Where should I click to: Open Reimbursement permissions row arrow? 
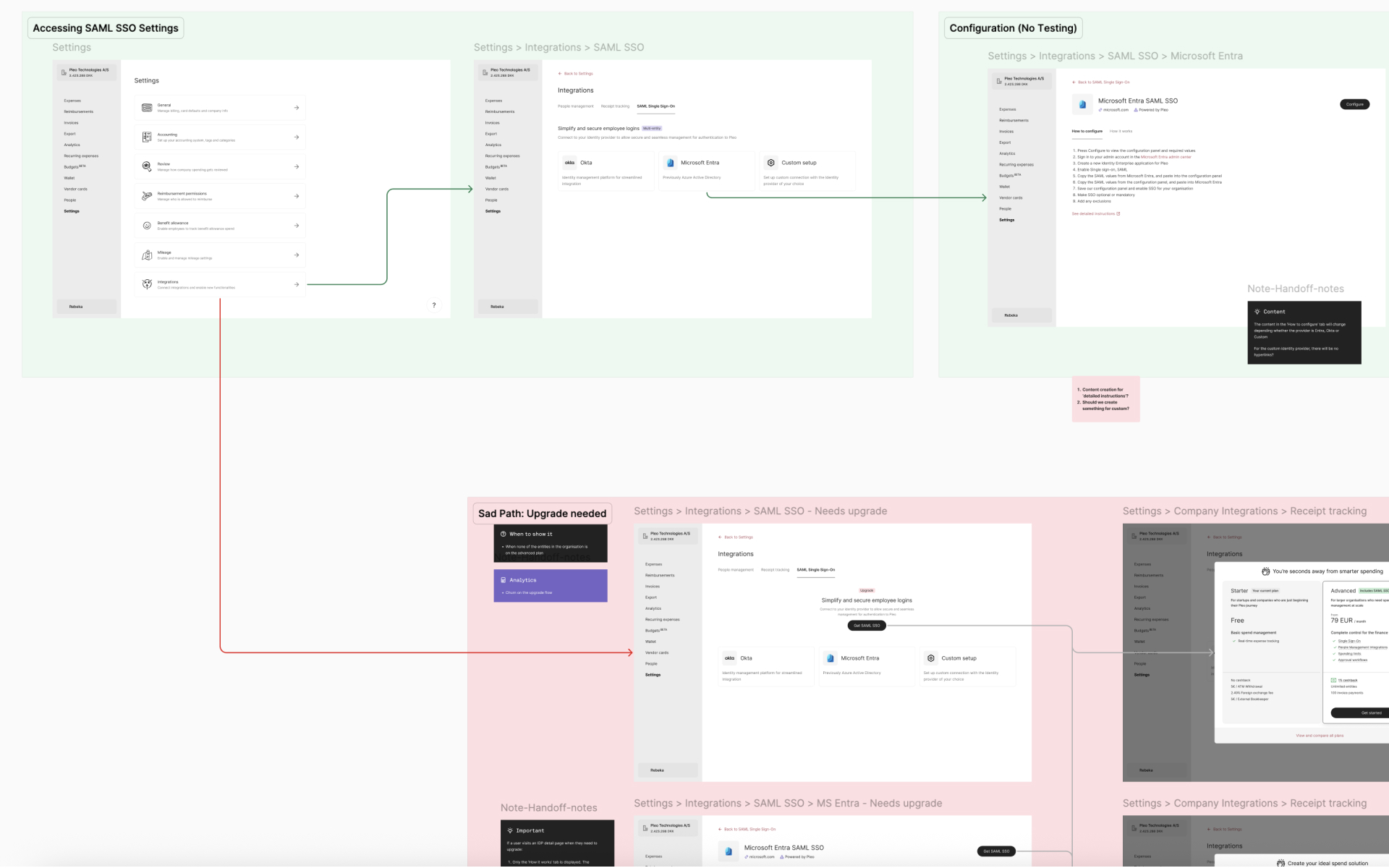297,196
